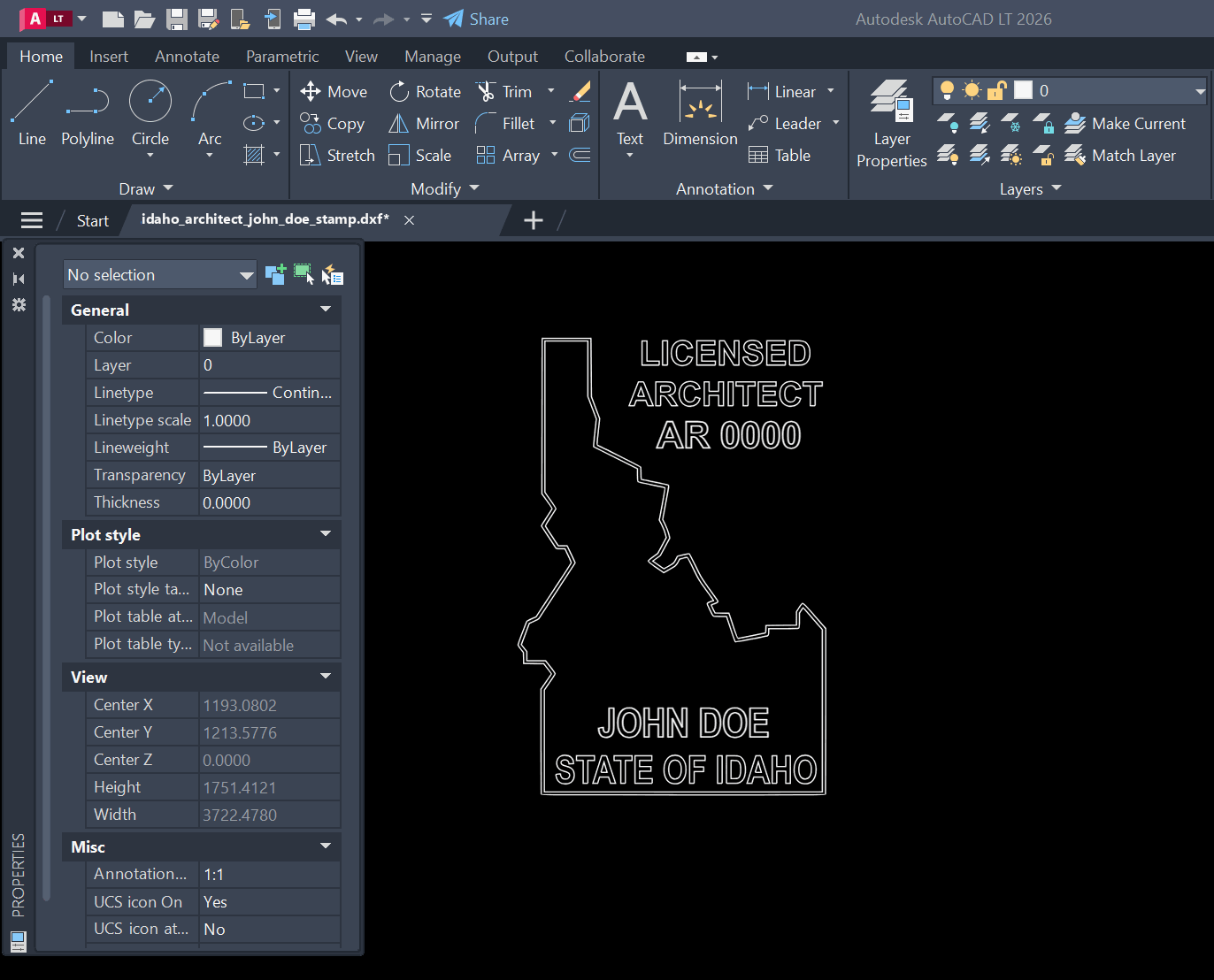Image resolution: width=1214 pixels, height=980 pixels.
Task: Switch to the Manage ribbon tab
Action: click(x=433, y=57)
